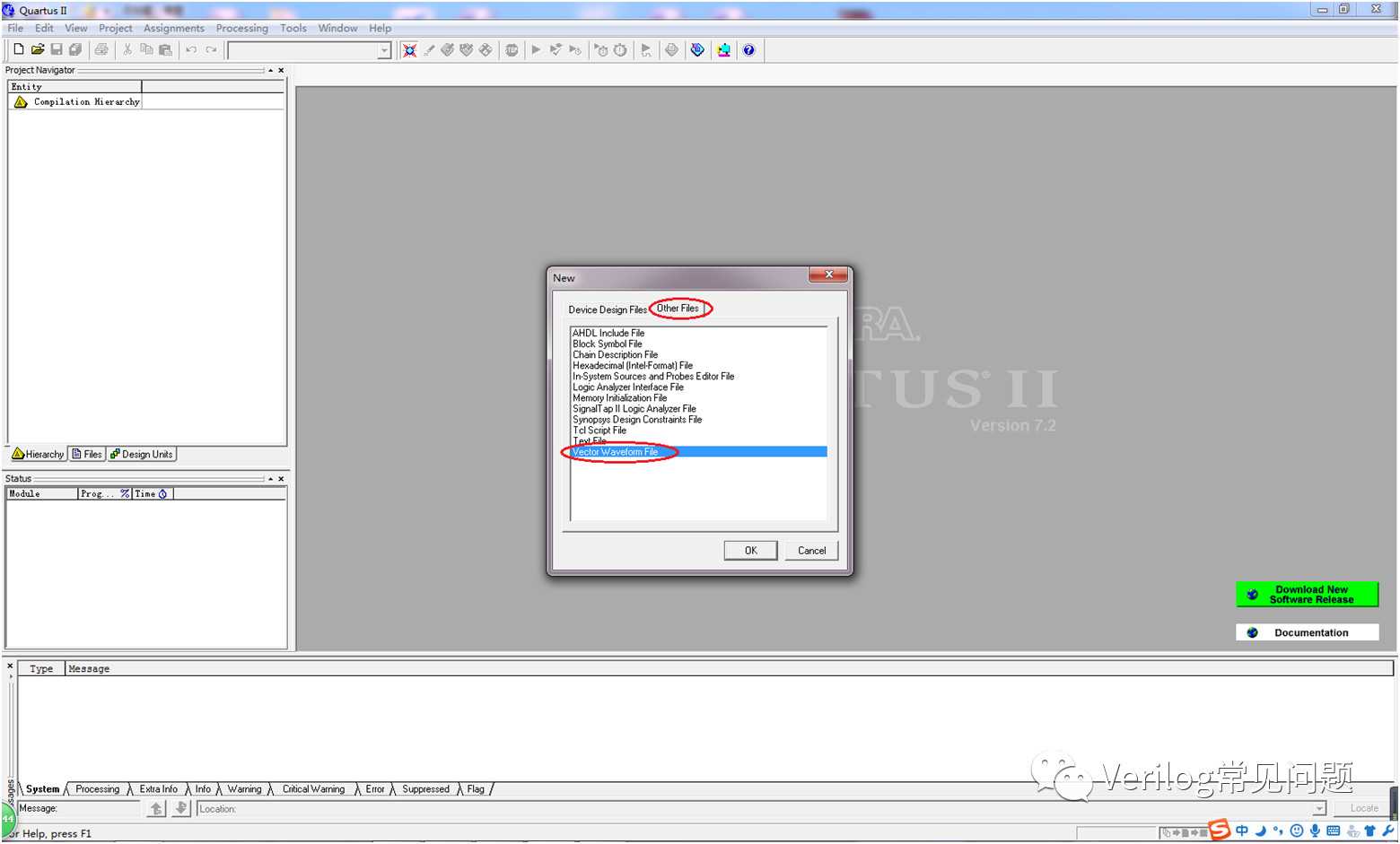Open the Window menu
This screenshot has height=844, width=1400.
pos(338,28)
